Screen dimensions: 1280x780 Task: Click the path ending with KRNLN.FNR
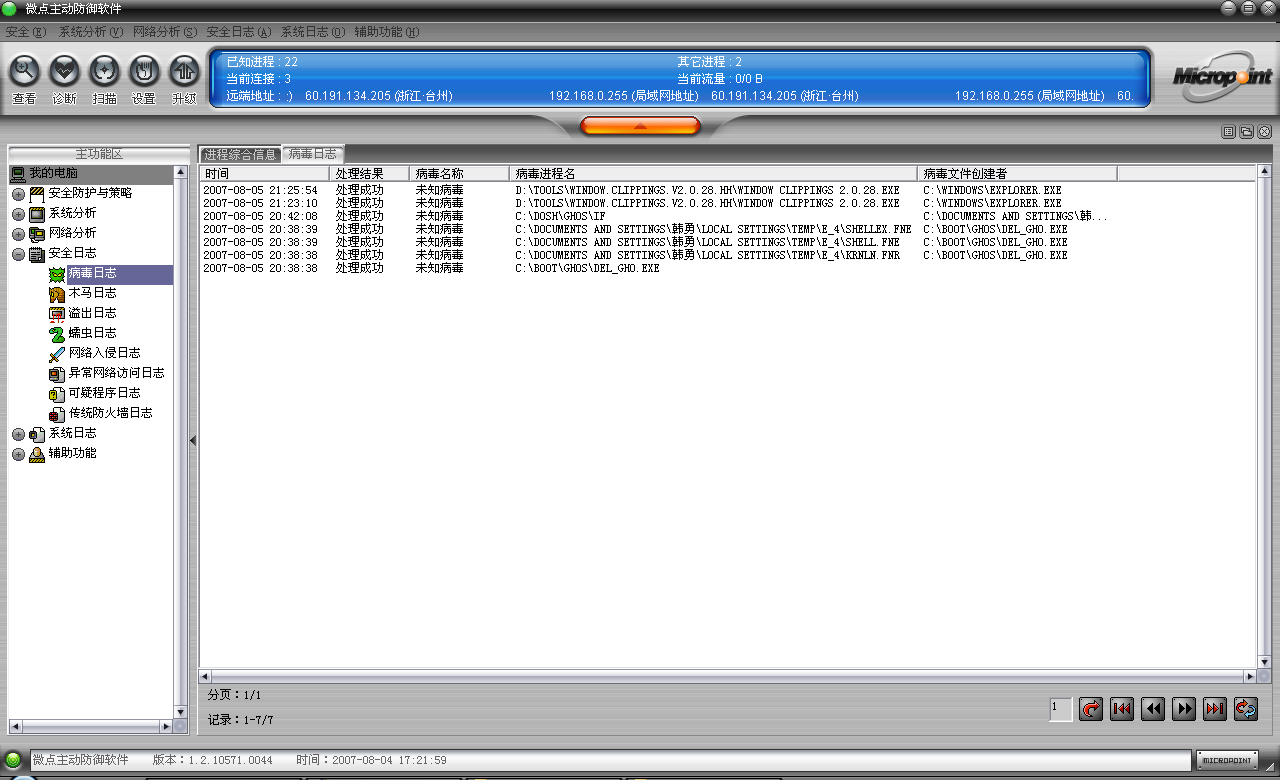[x=708, y=255]
